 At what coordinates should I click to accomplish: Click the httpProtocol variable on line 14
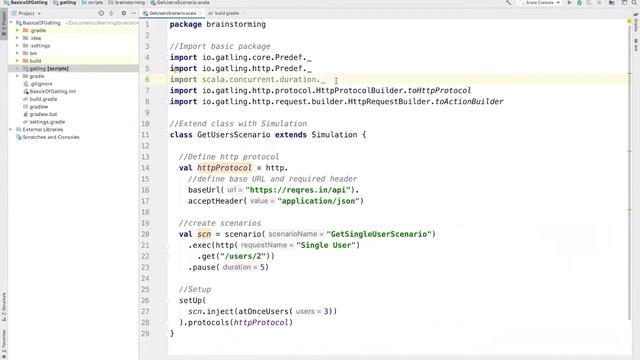pos(224,168)
